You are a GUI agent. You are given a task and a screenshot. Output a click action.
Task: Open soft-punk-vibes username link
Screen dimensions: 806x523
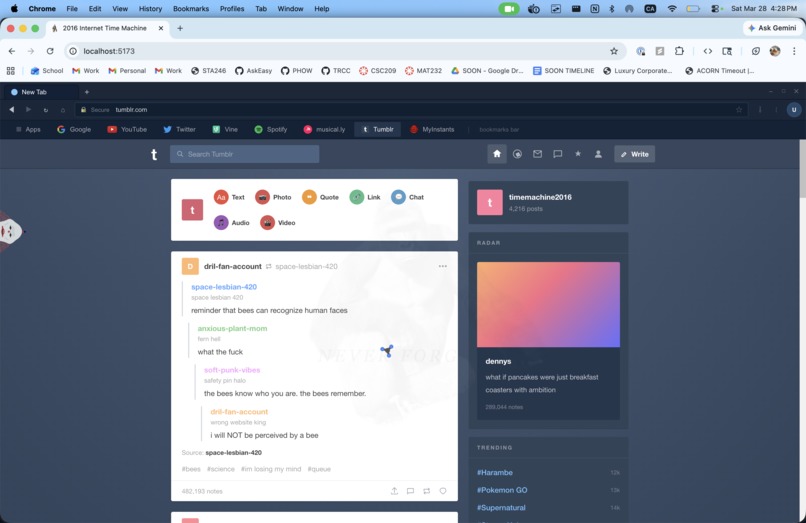232,370
